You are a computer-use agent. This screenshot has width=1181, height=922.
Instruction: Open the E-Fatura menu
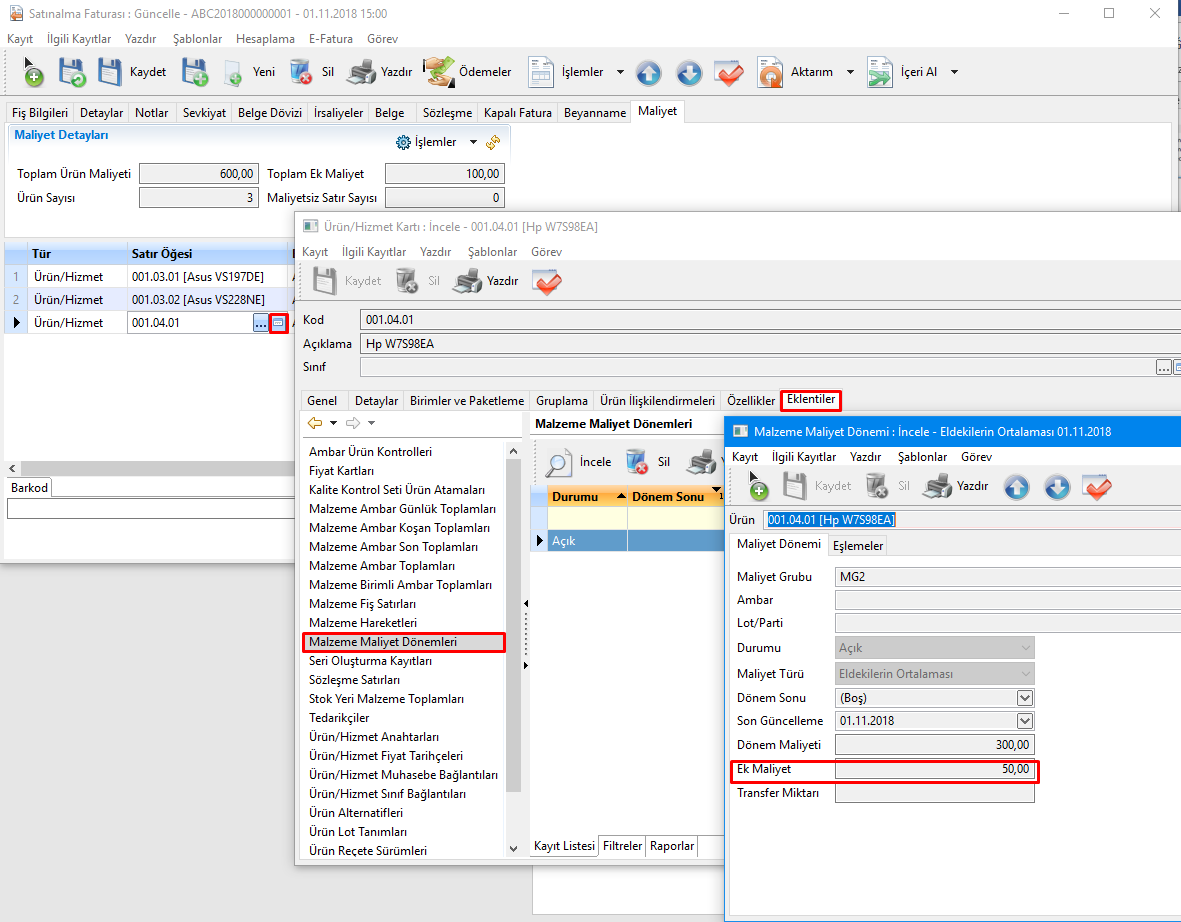330,38
